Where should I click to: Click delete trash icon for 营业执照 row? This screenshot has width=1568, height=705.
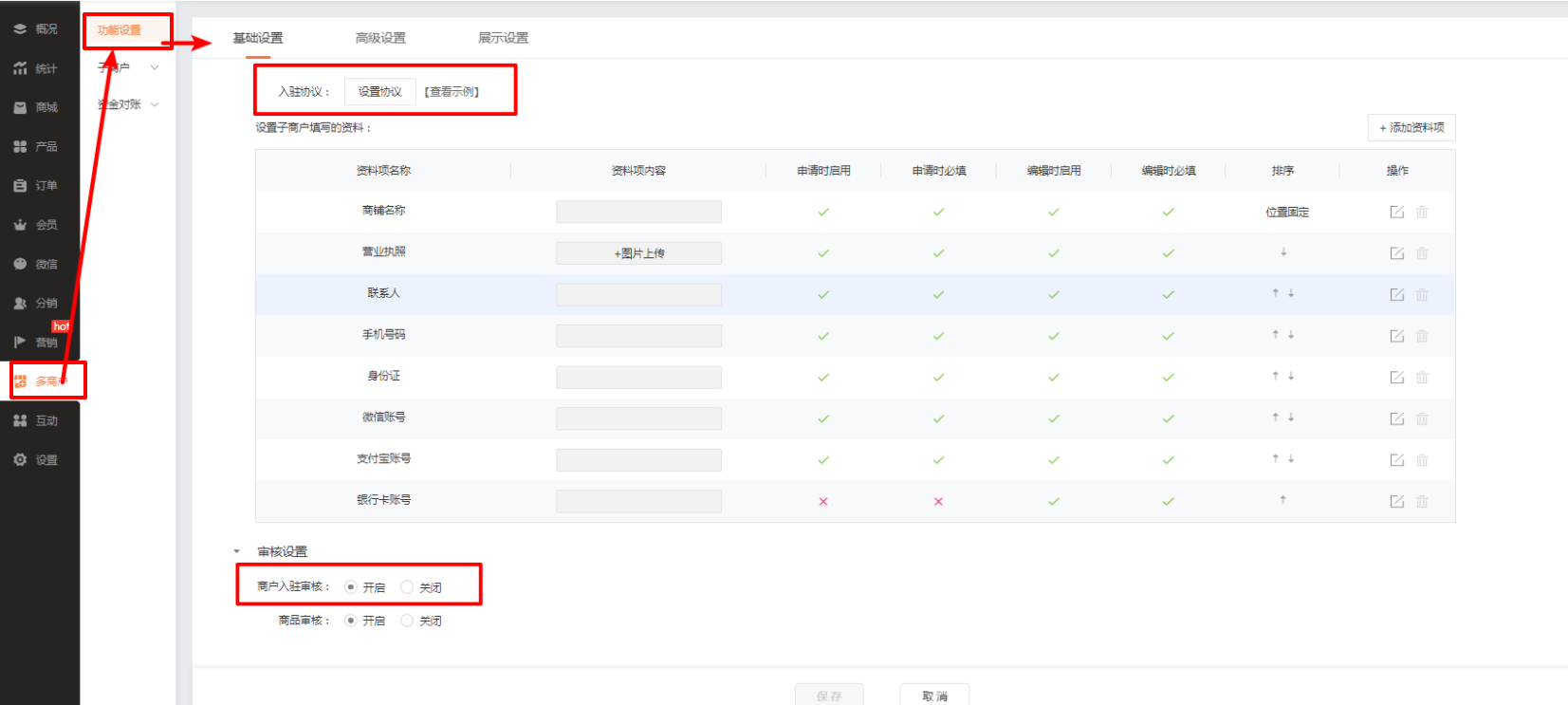[x=1422, y=253]
